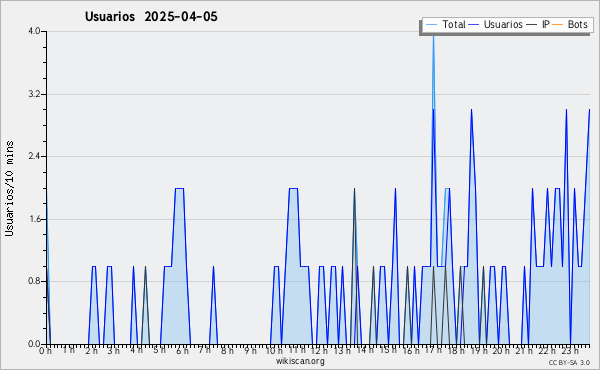The width and height of the screenshot is (600, 370).
Task: Click the IP legend entry
Action: pos(538,24)
